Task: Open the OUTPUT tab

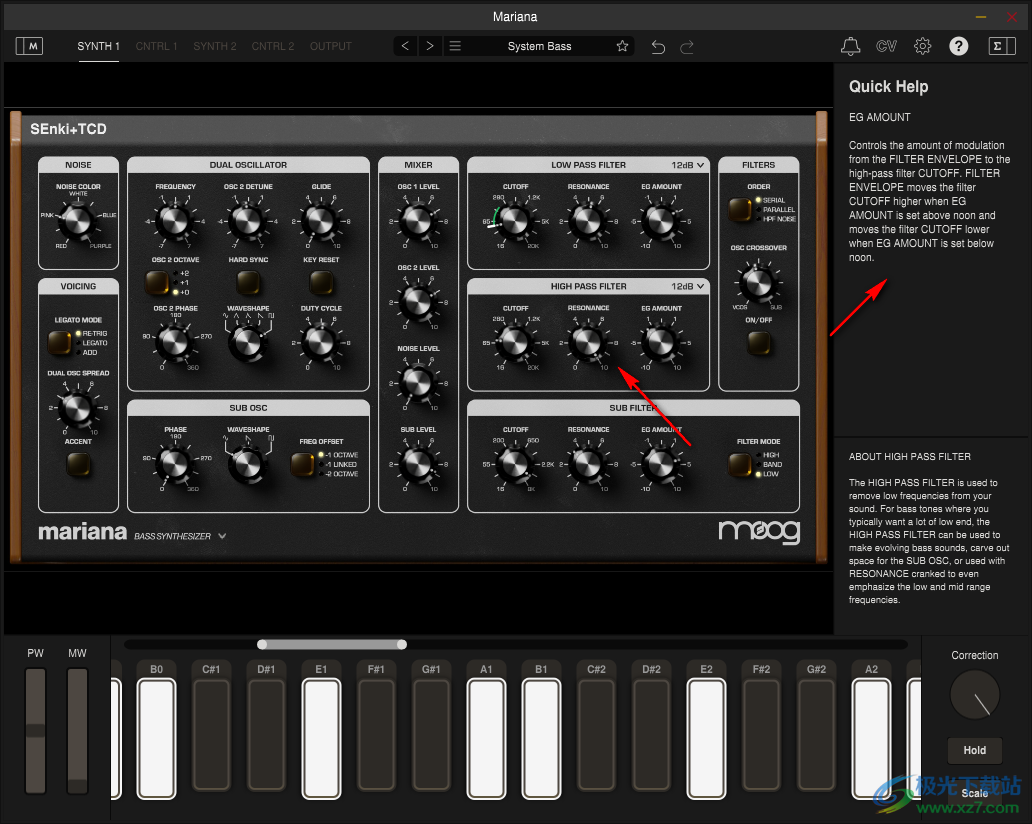Action: pos(330,46)
